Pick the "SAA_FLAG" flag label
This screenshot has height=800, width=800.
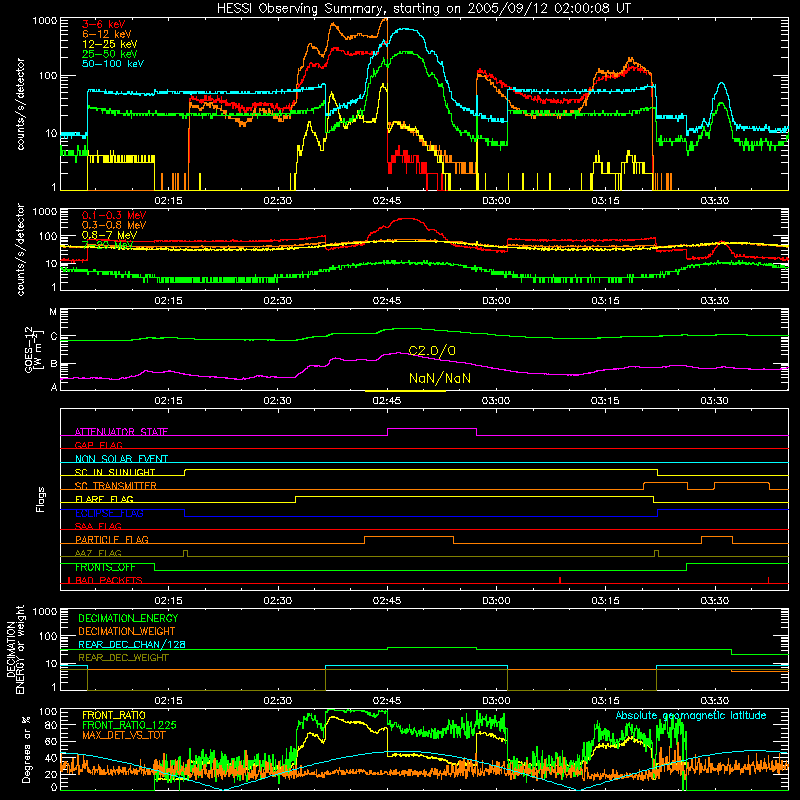98,526
